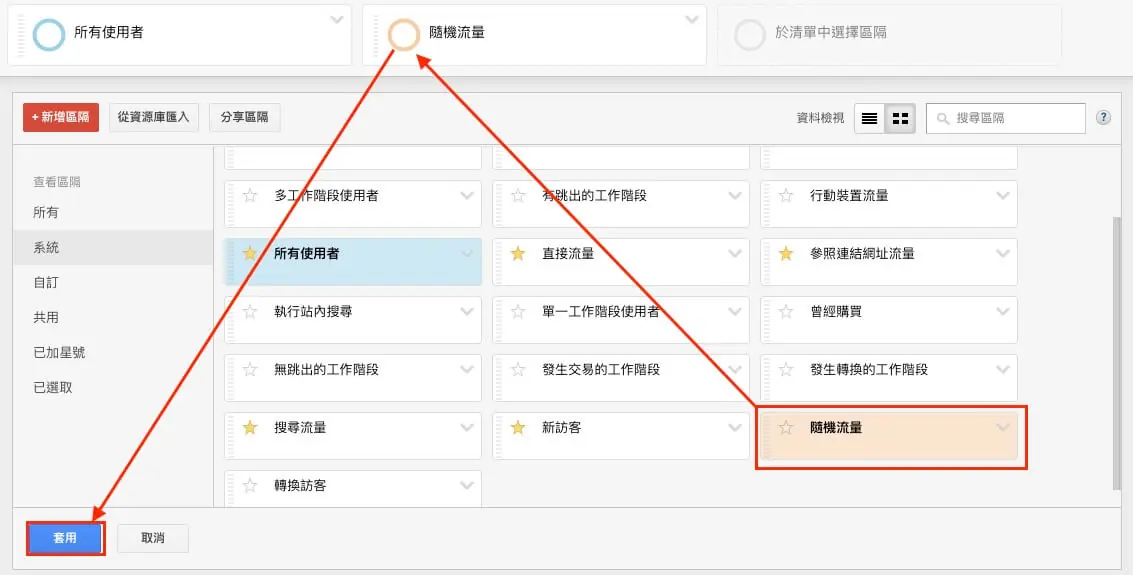Star the 隨機流量 segment card
This screenshot has width=1133, height=575.
[786, 428]
